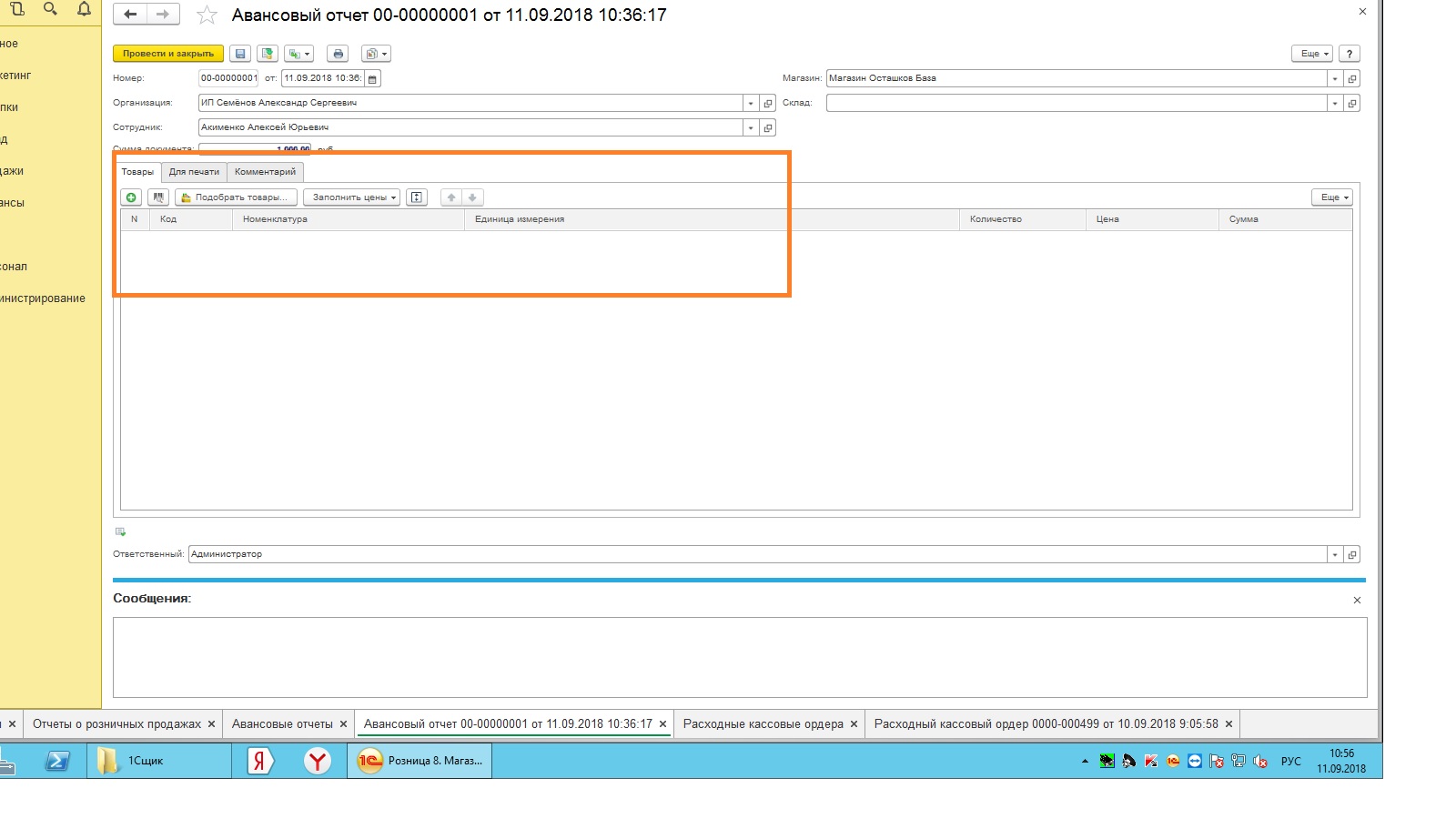Viewport: 1456px width, 819px height.
Task: Expand the Ответственный dropdown list
Action: [1334, 555]
